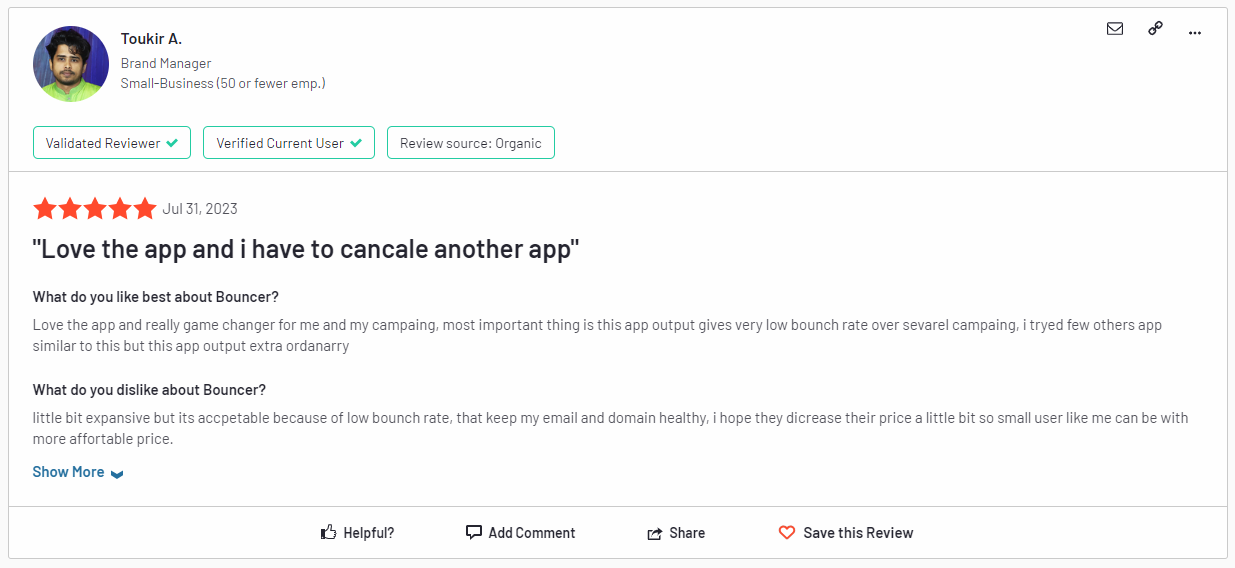
Task: Open the three-dot more options menu
Action: click(1194, 32)
